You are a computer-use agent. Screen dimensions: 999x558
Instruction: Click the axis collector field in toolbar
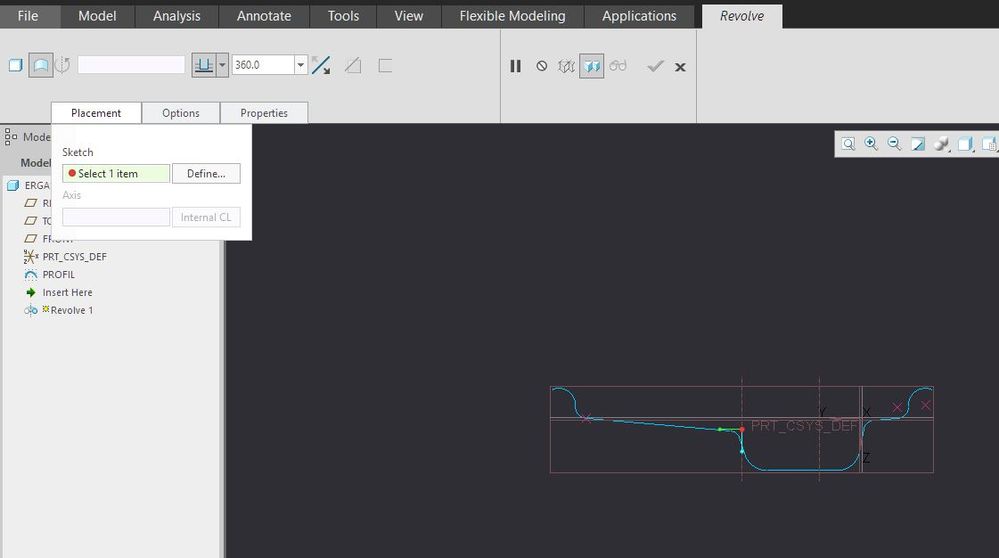click(x=131, y=65)
